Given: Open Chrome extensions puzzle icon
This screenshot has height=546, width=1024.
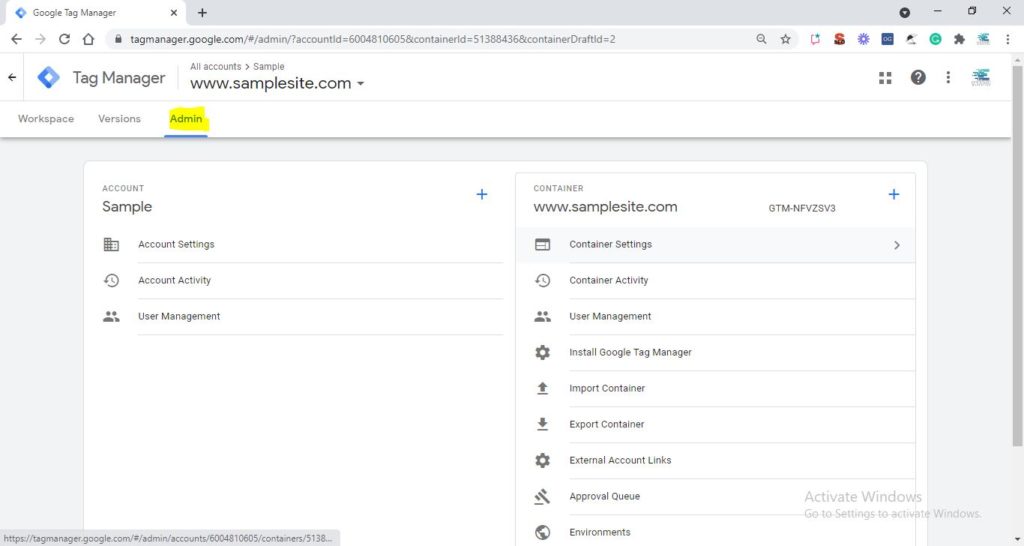Looking at the screenshot, I should coord(959,39).
